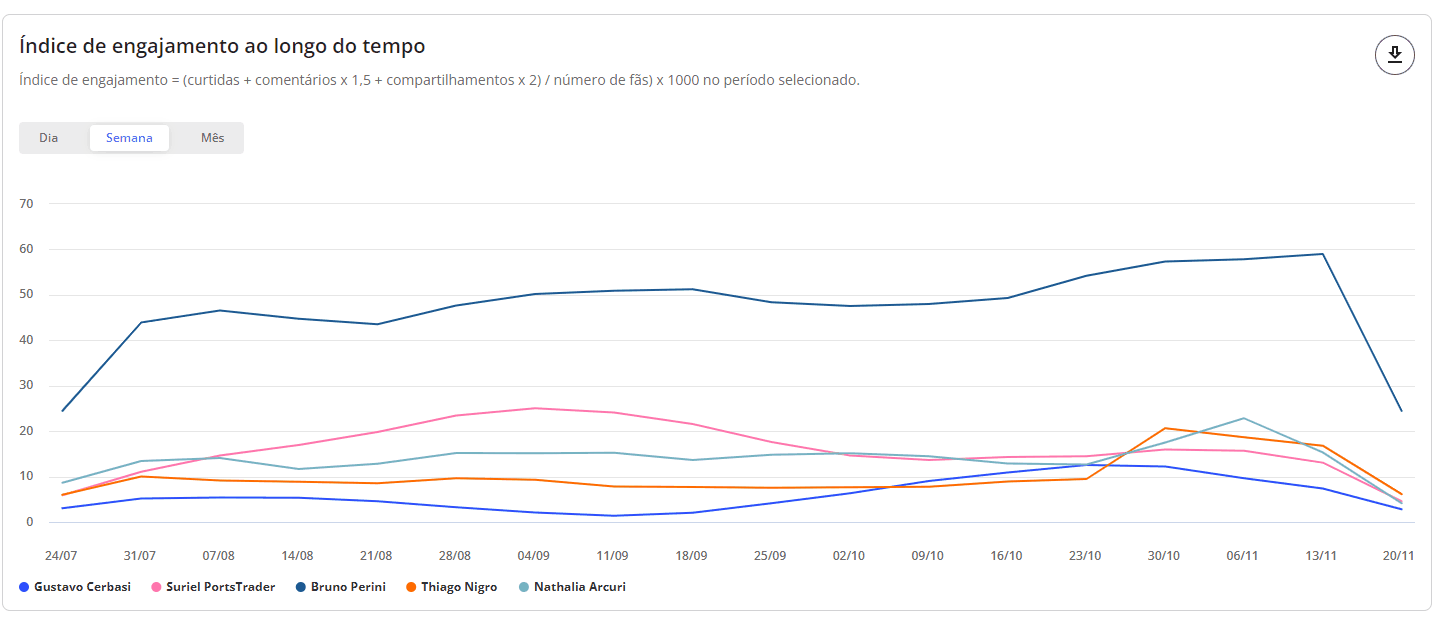Click the chart title text

222,46
